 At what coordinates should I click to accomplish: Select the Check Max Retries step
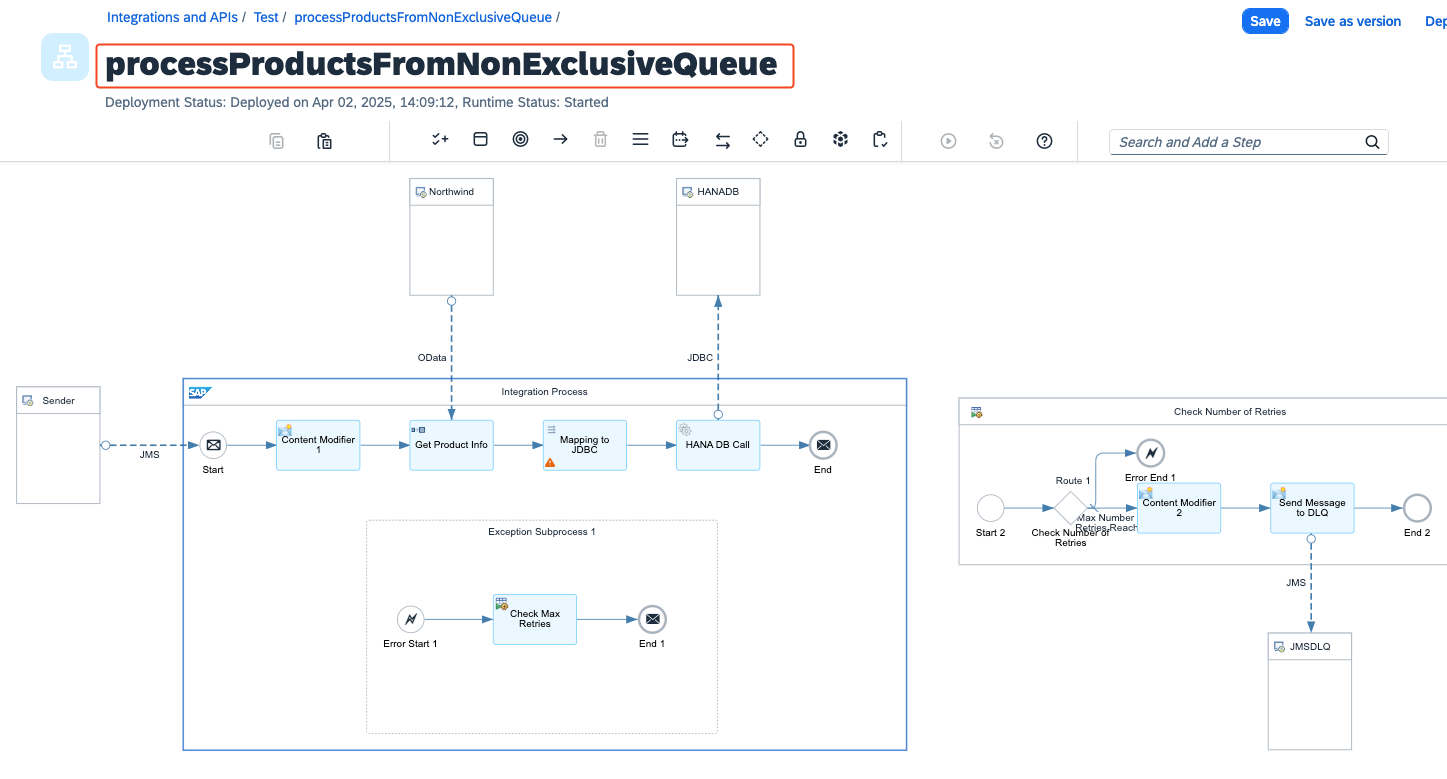(x=535, y=619)
